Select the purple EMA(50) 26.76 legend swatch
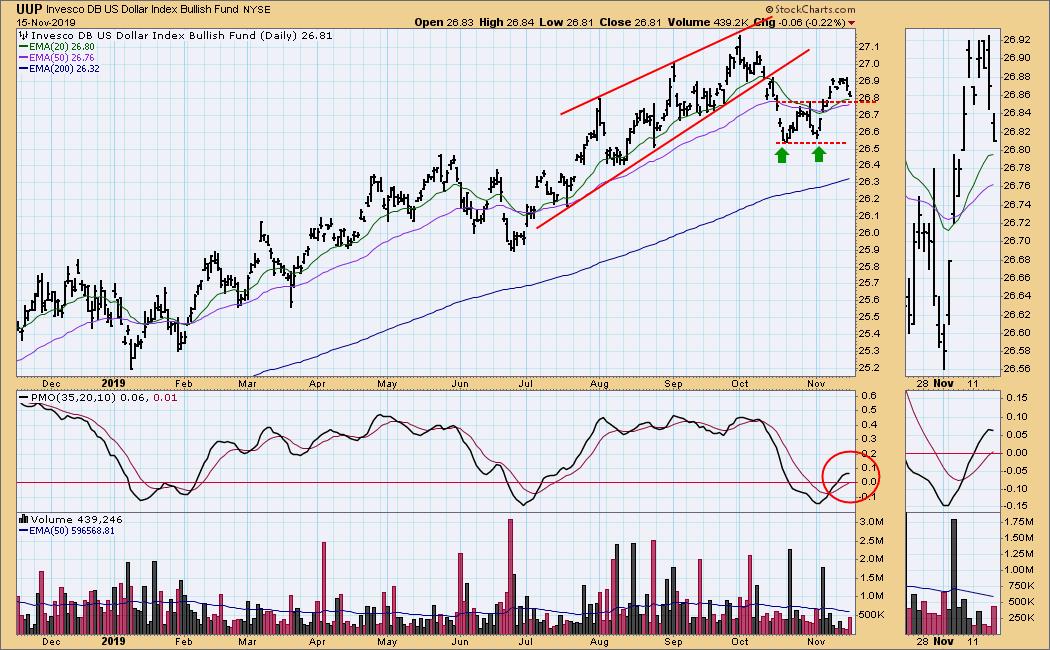 (x=23, y=58)
